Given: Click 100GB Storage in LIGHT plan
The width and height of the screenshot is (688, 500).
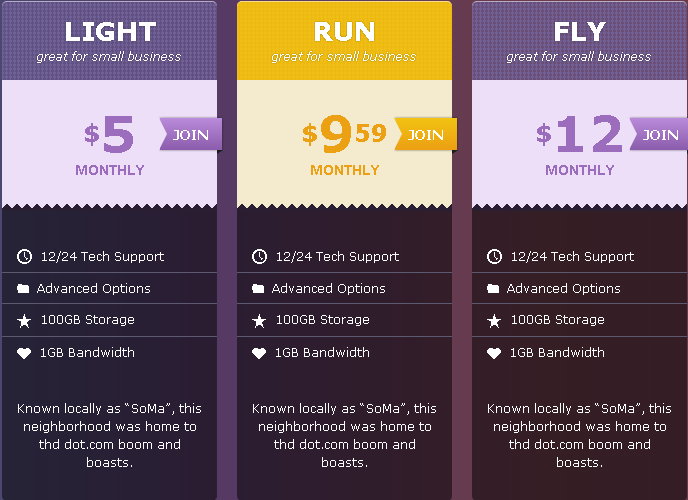Looking at the screenshot, I should click(x=88, y=320).
